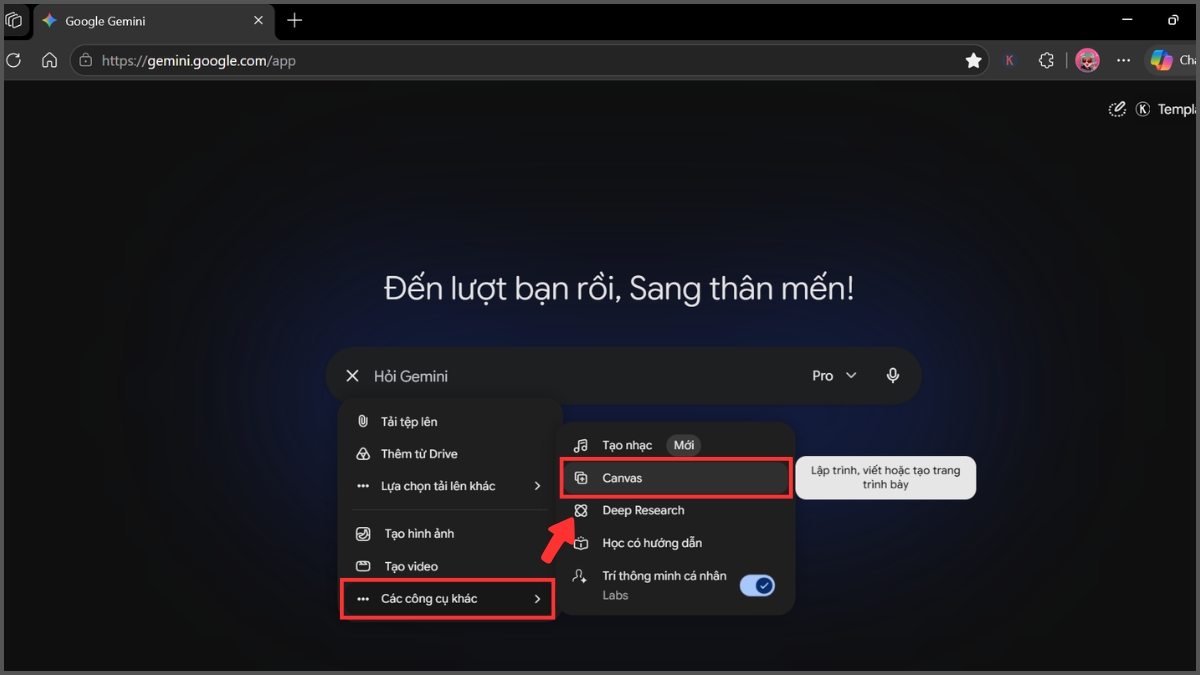The width and height of the screenshot is (1200, 675).
Task: Click the guided learning book icon
Action: (581, 543)
